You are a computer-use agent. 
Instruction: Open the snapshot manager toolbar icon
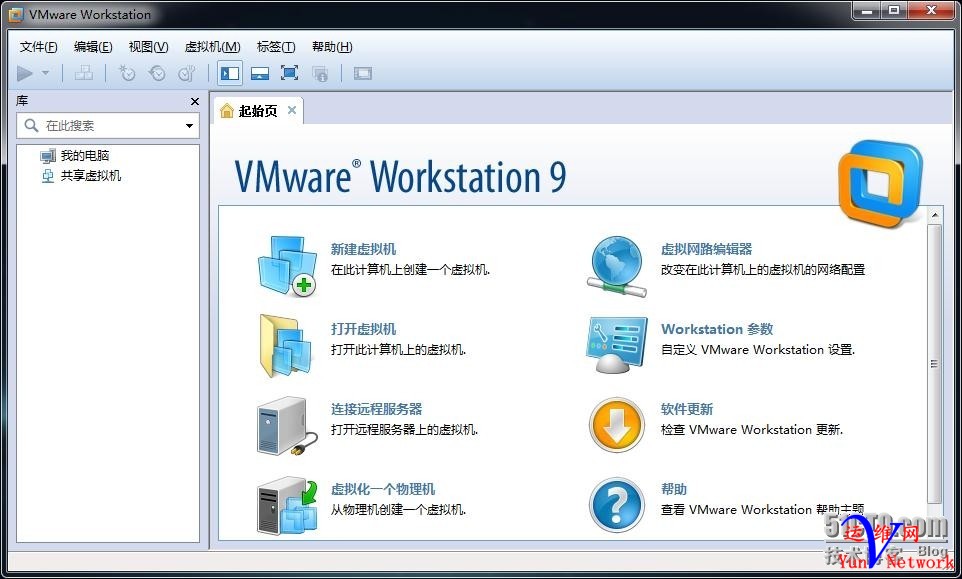coord(187,74)
